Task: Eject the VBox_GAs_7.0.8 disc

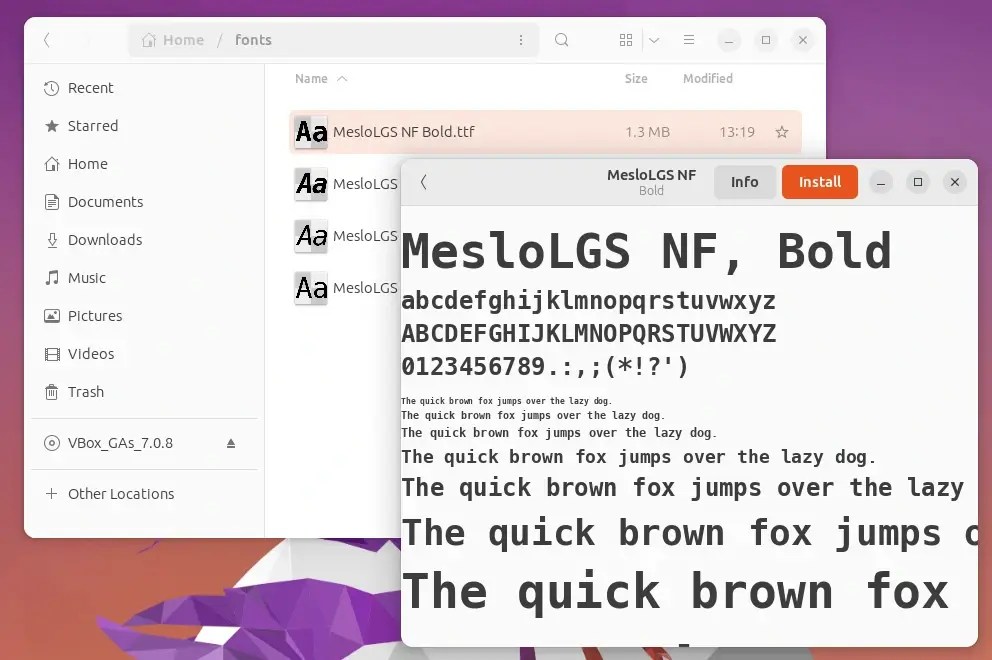Action: point(231,443)
